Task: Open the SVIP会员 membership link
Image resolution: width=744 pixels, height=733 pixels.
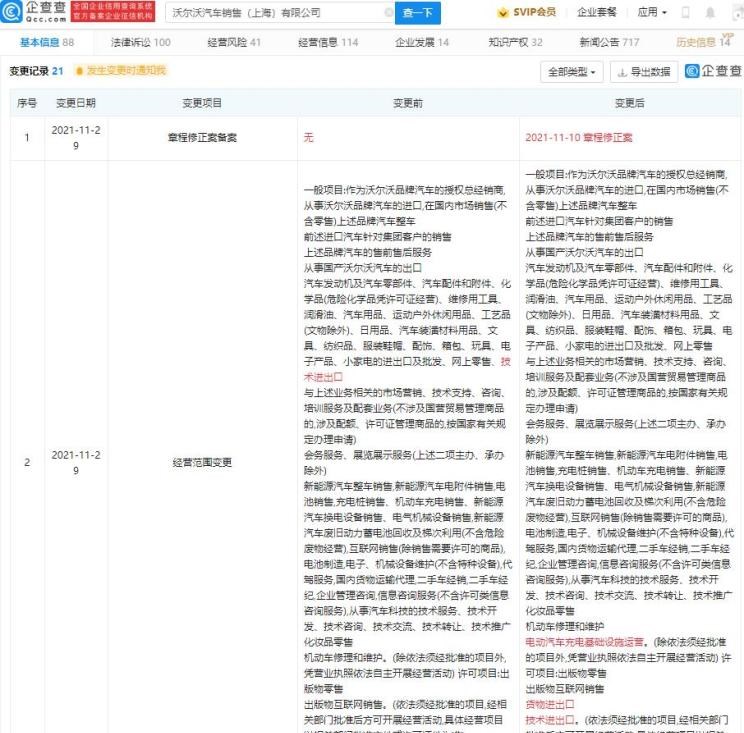Action: click(527, 12)
